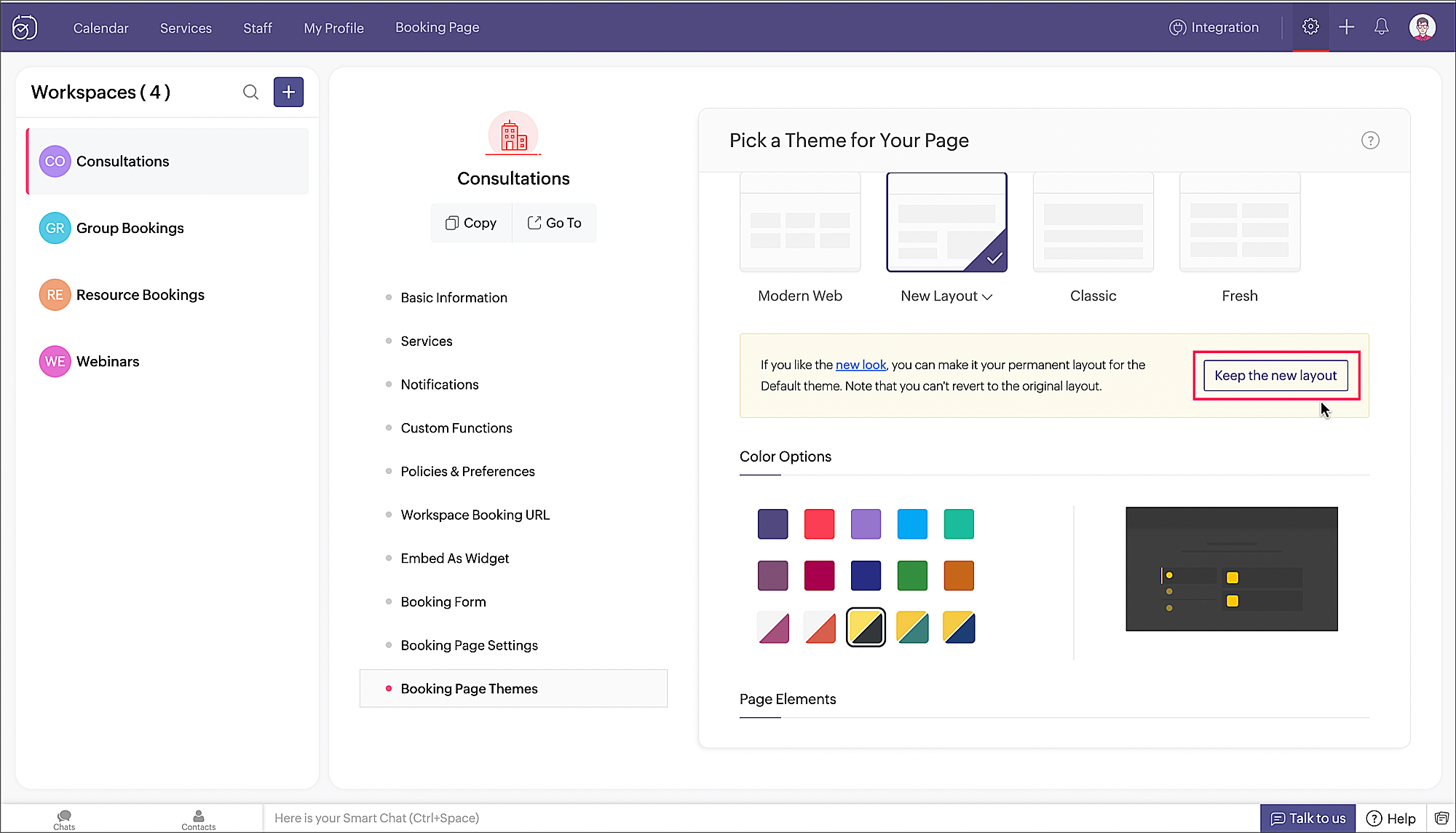The image size is (1456, 833).
Task: Choose the Fresh theme layout
Action: tap(1239, 222)
